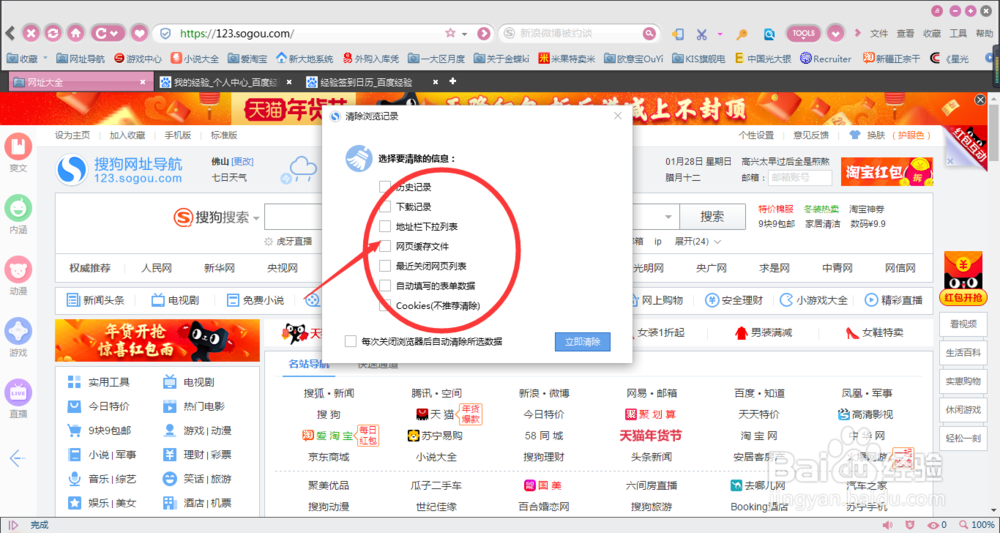Check the Cookies(不推荐清除) checkbox
The height and width of the screenshot is (533, 1000).
(385, 305)
